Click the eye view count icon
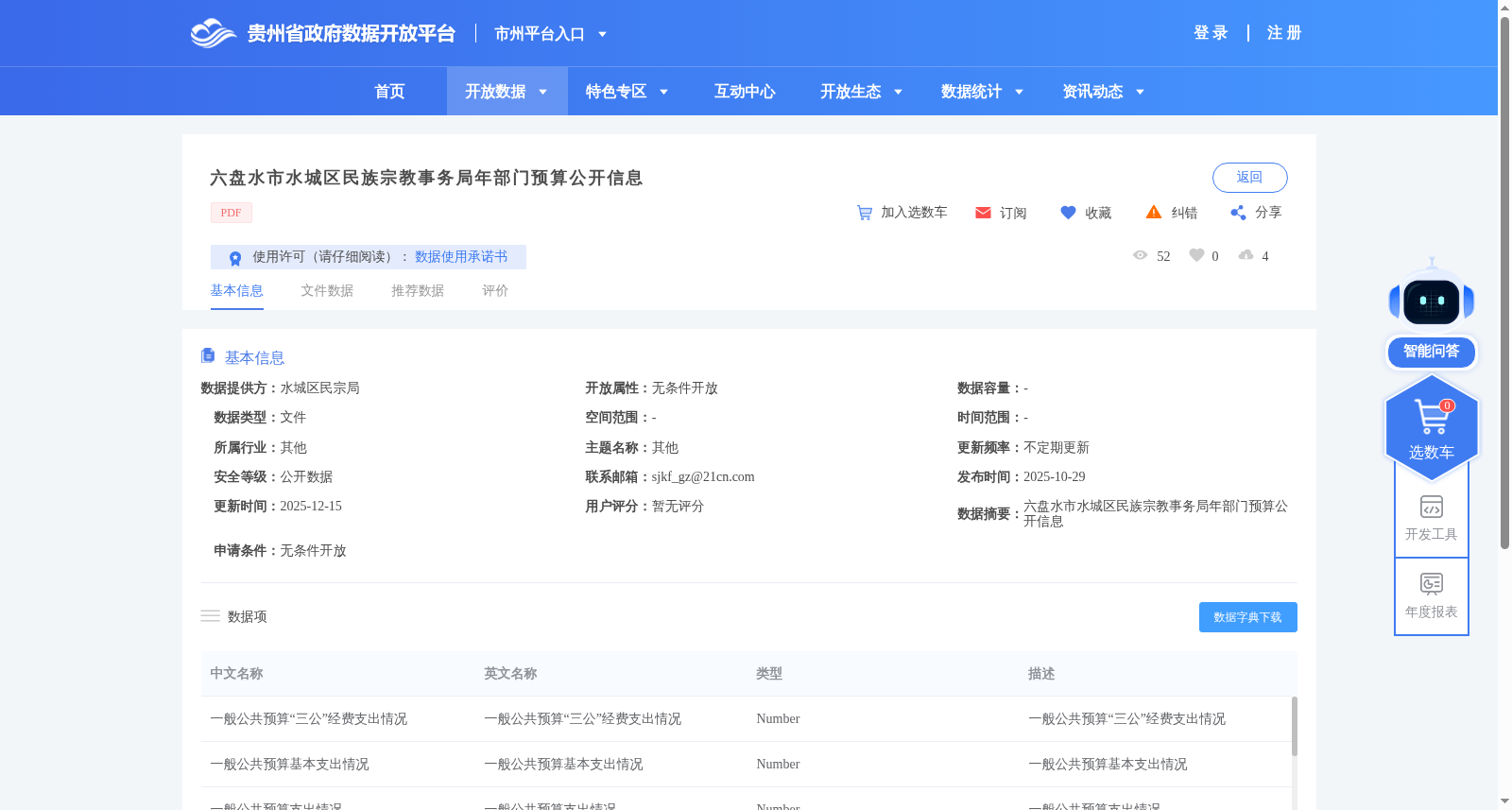 [x=1141, y=255]
